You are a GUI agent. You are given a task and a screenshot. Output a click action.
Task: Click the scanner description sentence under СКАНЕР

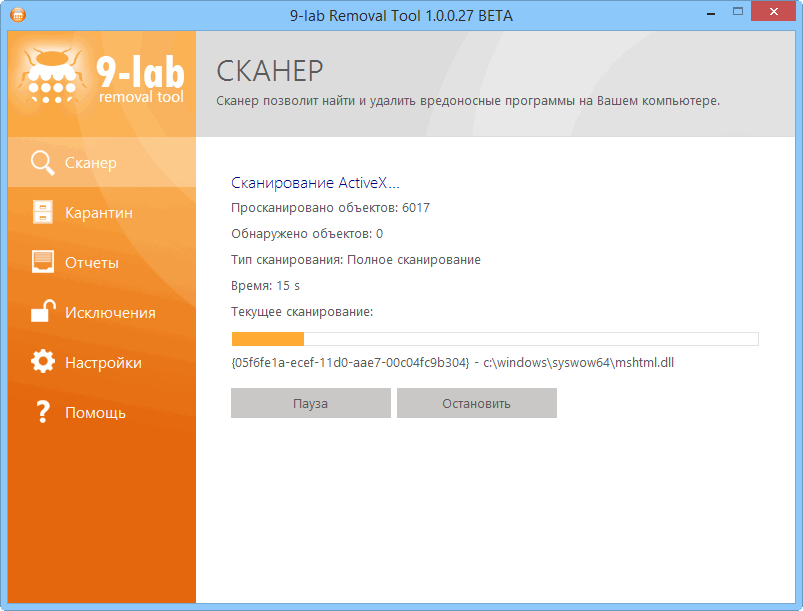(468, 101)
